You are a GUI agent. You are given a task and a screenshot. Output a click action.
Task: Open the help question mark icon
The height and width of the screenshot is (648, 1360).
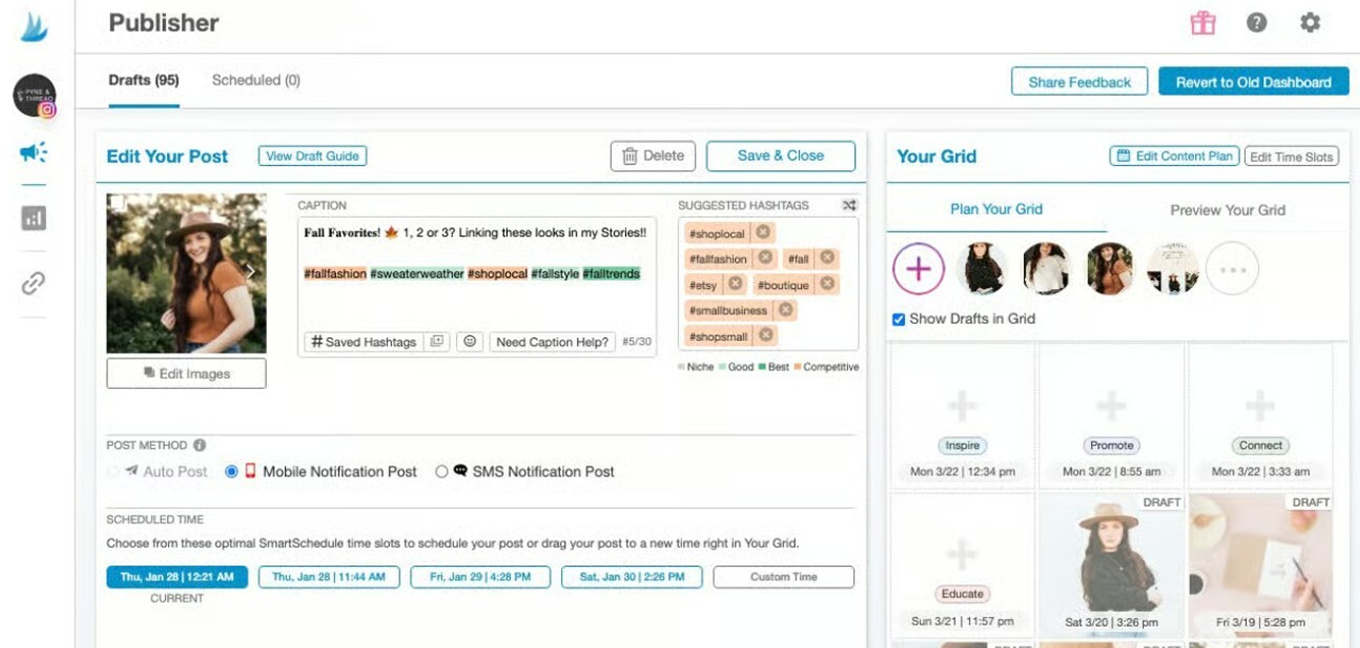coord(1257,23)
